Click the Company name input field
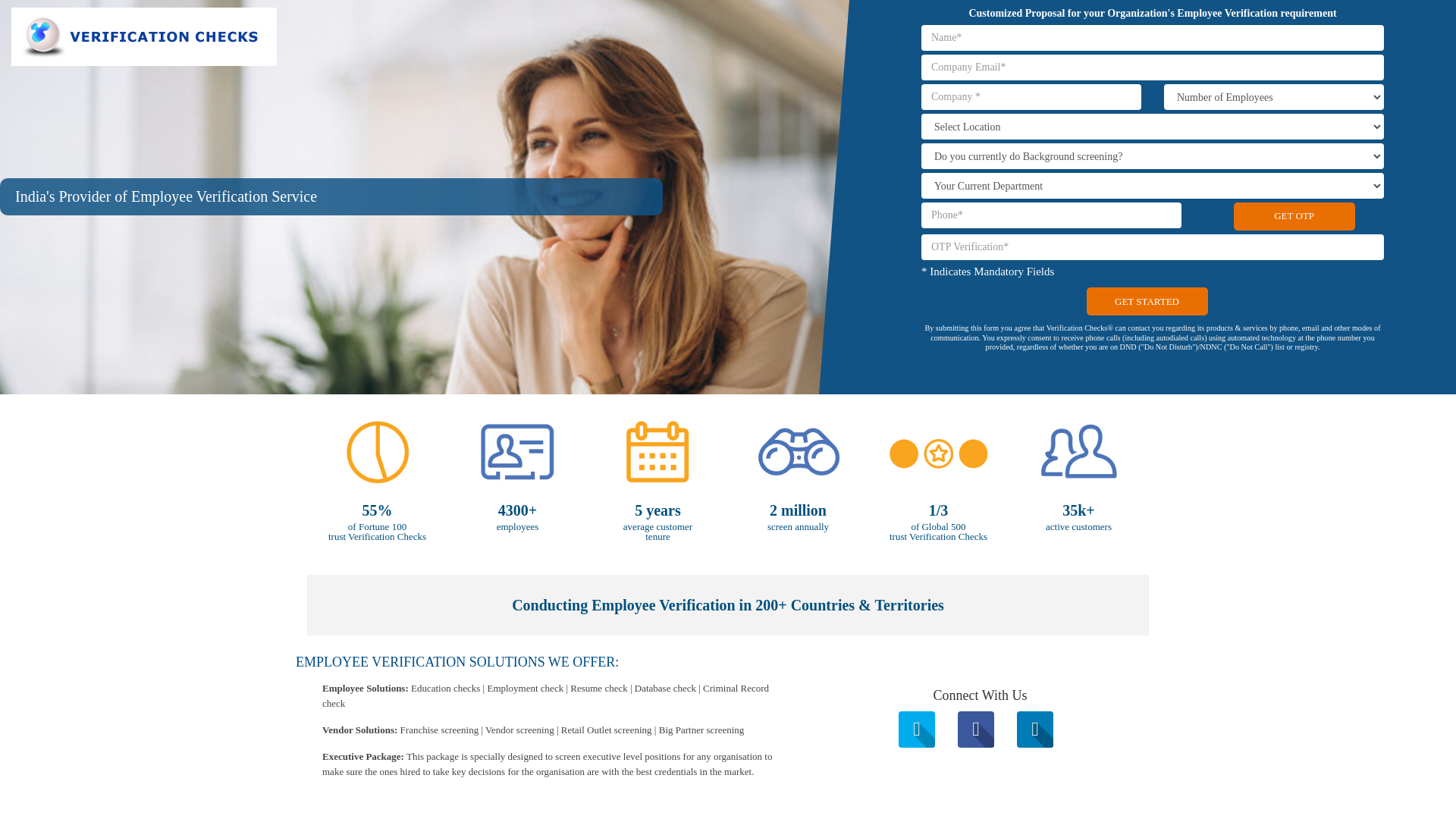The width and height of the screenshot is (1456, 819). click(x=1031, y=97)
